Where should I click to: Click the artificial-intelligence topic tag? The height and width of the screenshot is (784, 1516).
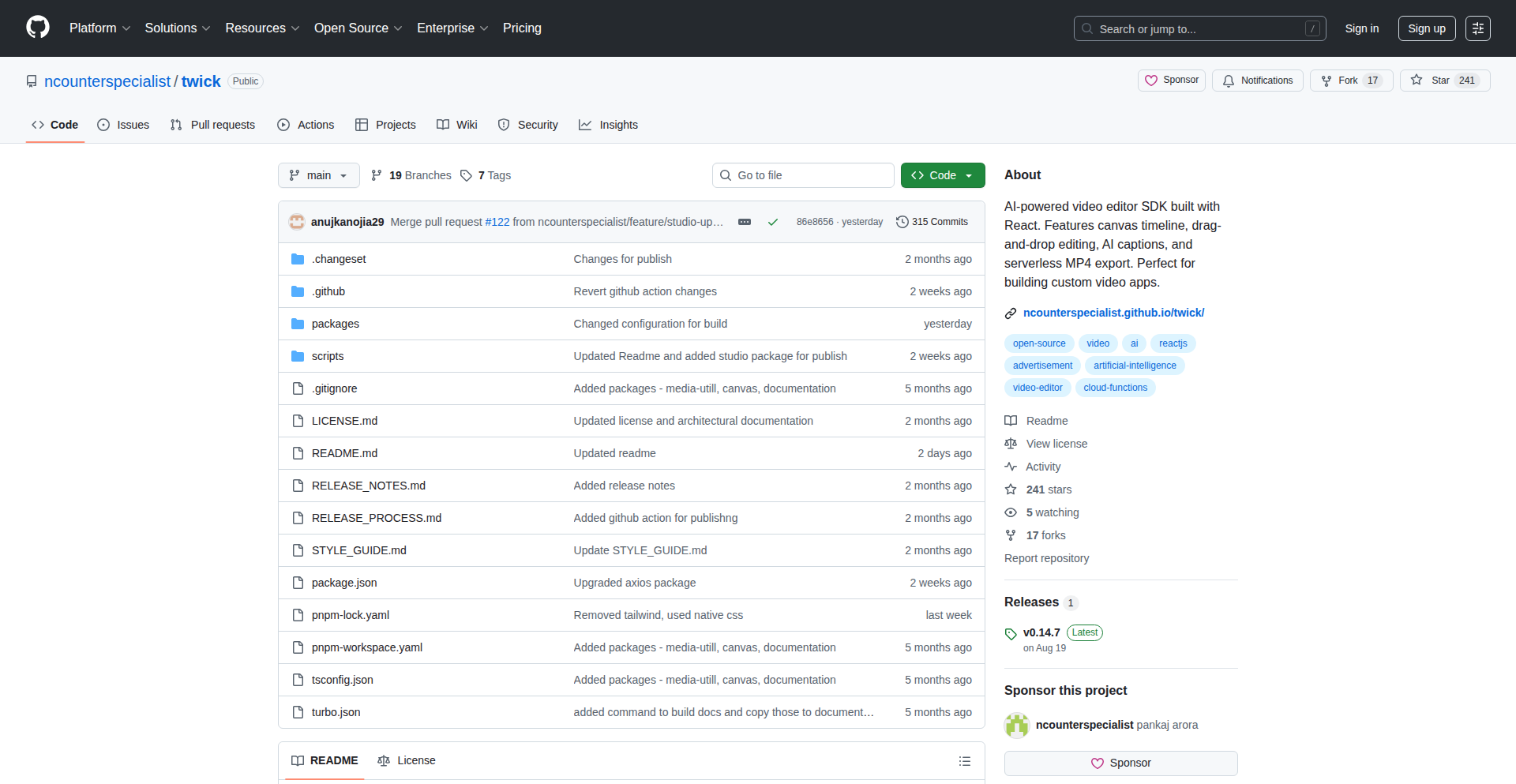tap(1135, 366)
